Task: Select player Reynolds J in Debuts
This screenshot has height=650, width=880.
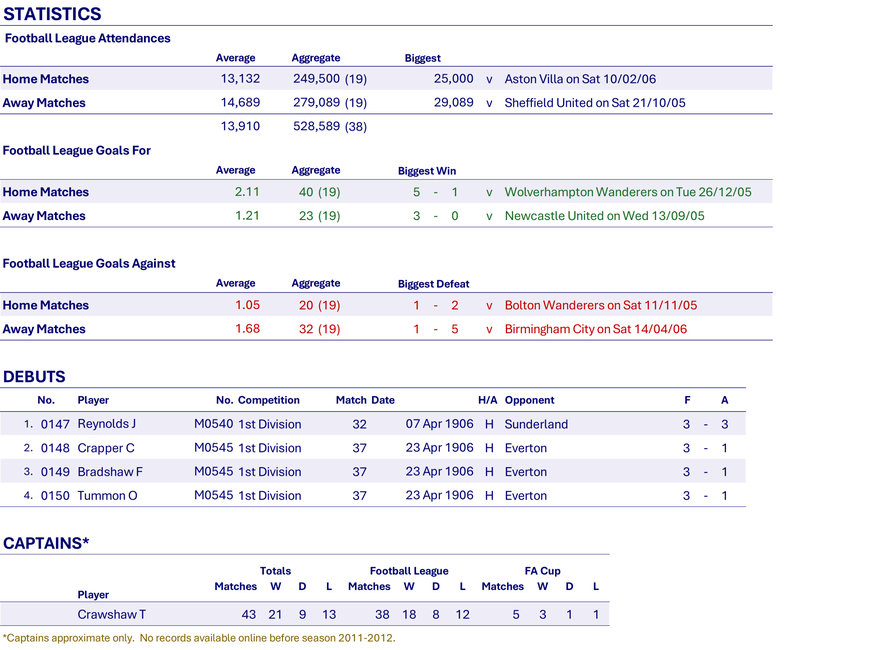Action: coord(107,424)
